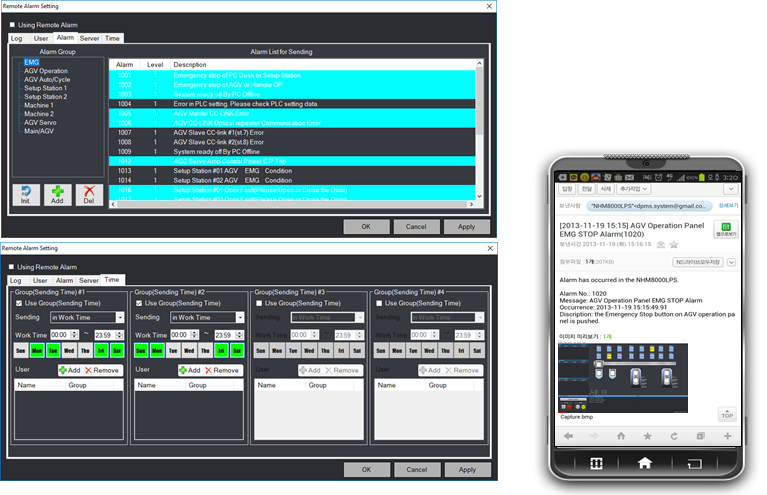Screen dimensions: 767x495
Task: Increase the Work Time start in group #1
Action: tap(76, 332)
